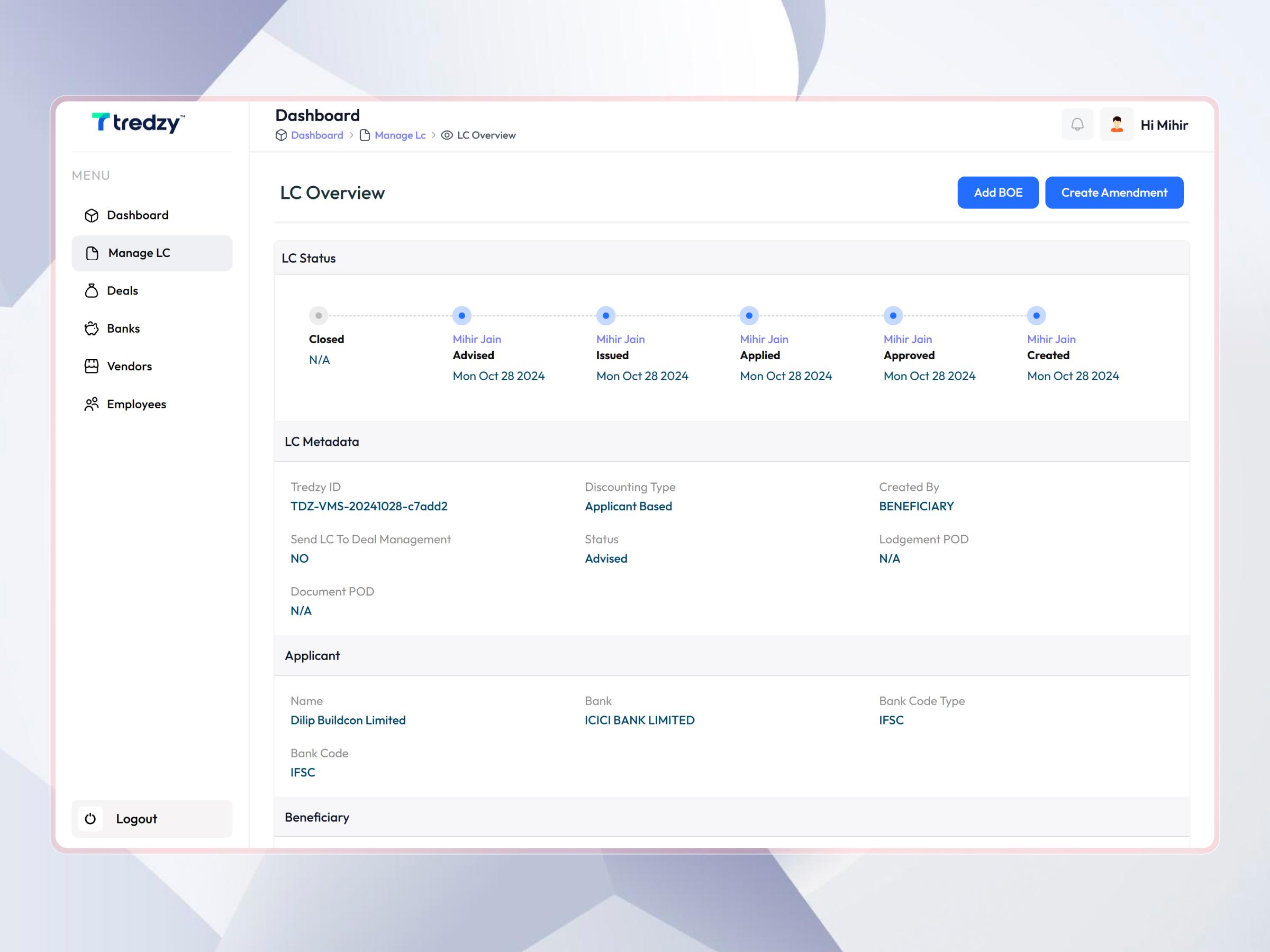Select the Manage LC document icon
This screenshot has height=952, width=1270.
point(92,252)
